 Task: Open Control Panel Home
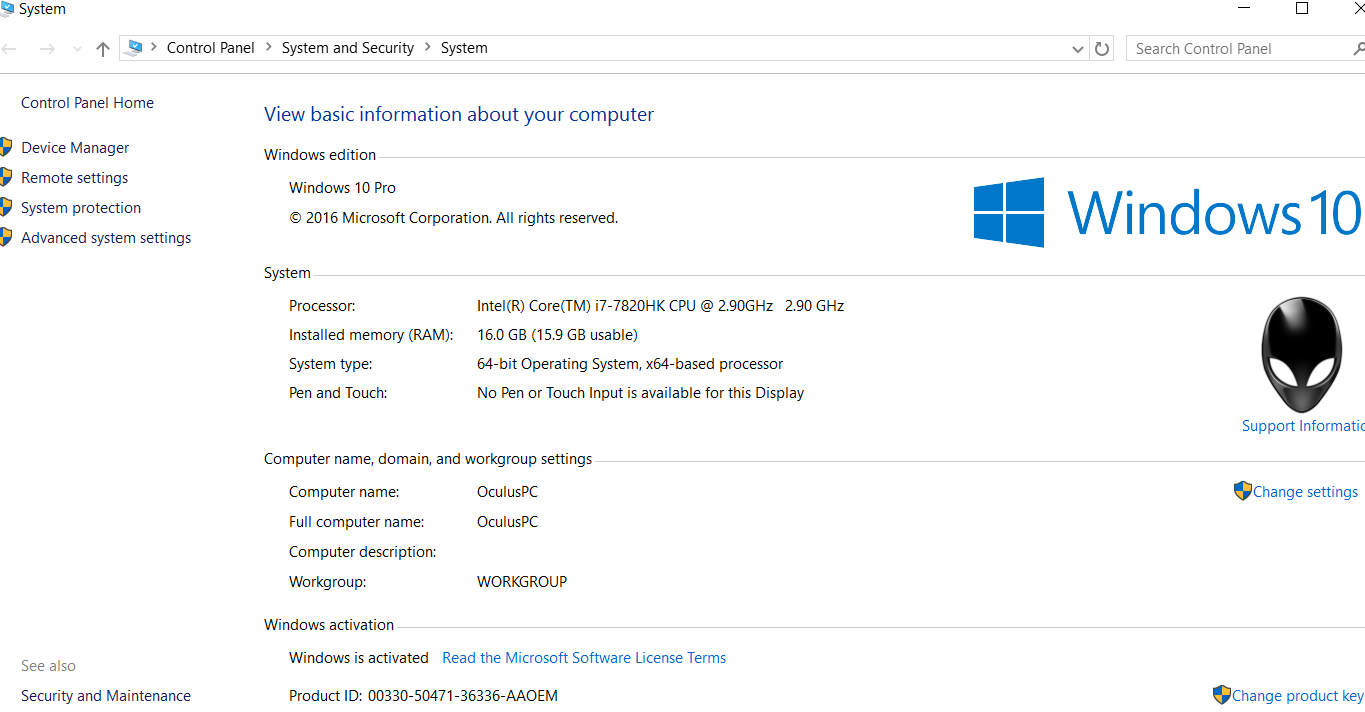[x=87, y=103]
